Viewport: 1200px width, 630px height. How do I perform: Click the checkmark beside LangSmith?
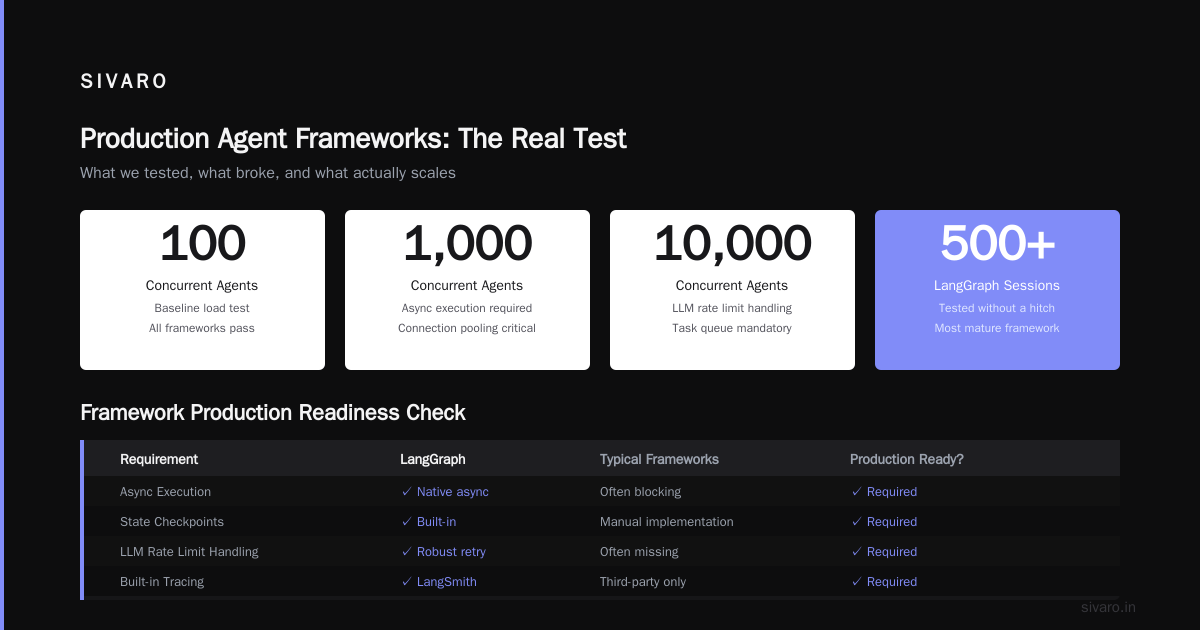(406, 582)
